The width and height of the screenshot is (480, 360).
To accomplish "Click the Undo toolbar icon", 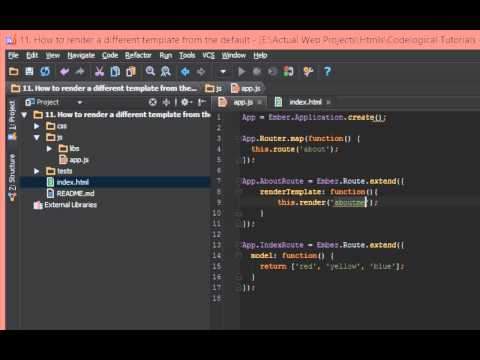I will [x=65, y=71].
